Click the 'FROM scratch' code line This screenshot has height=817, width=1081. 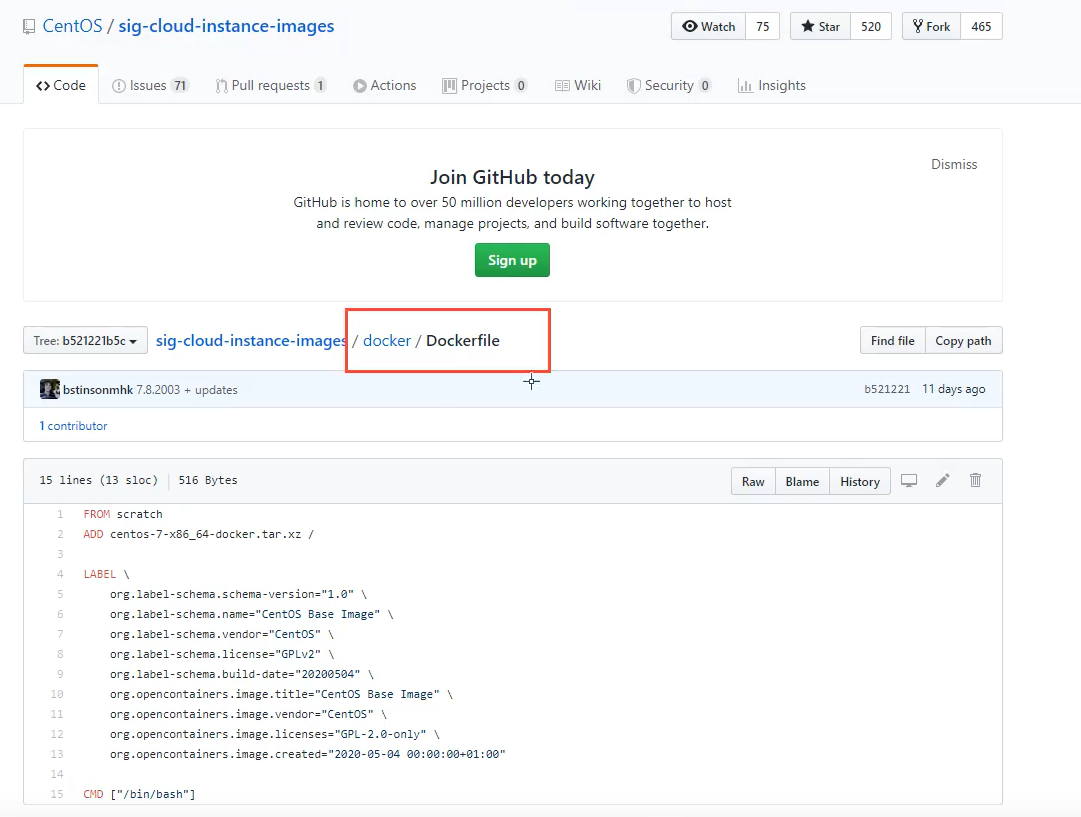pyautogui.click(x=123, y=514)
